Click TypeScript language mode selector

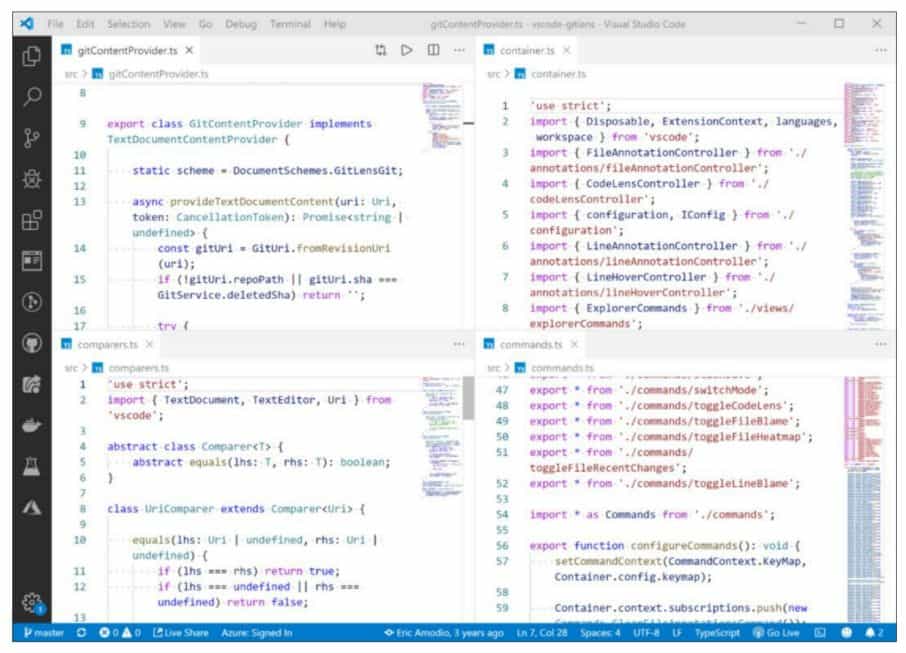[x=717, y=633]
